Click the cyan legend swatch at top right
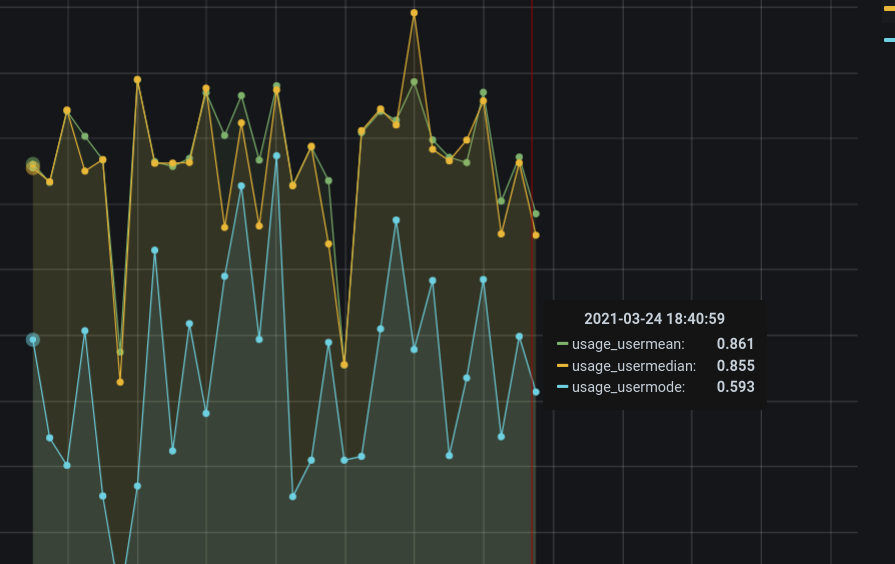This screenshot has height=564, width=895. click(889, 40)
